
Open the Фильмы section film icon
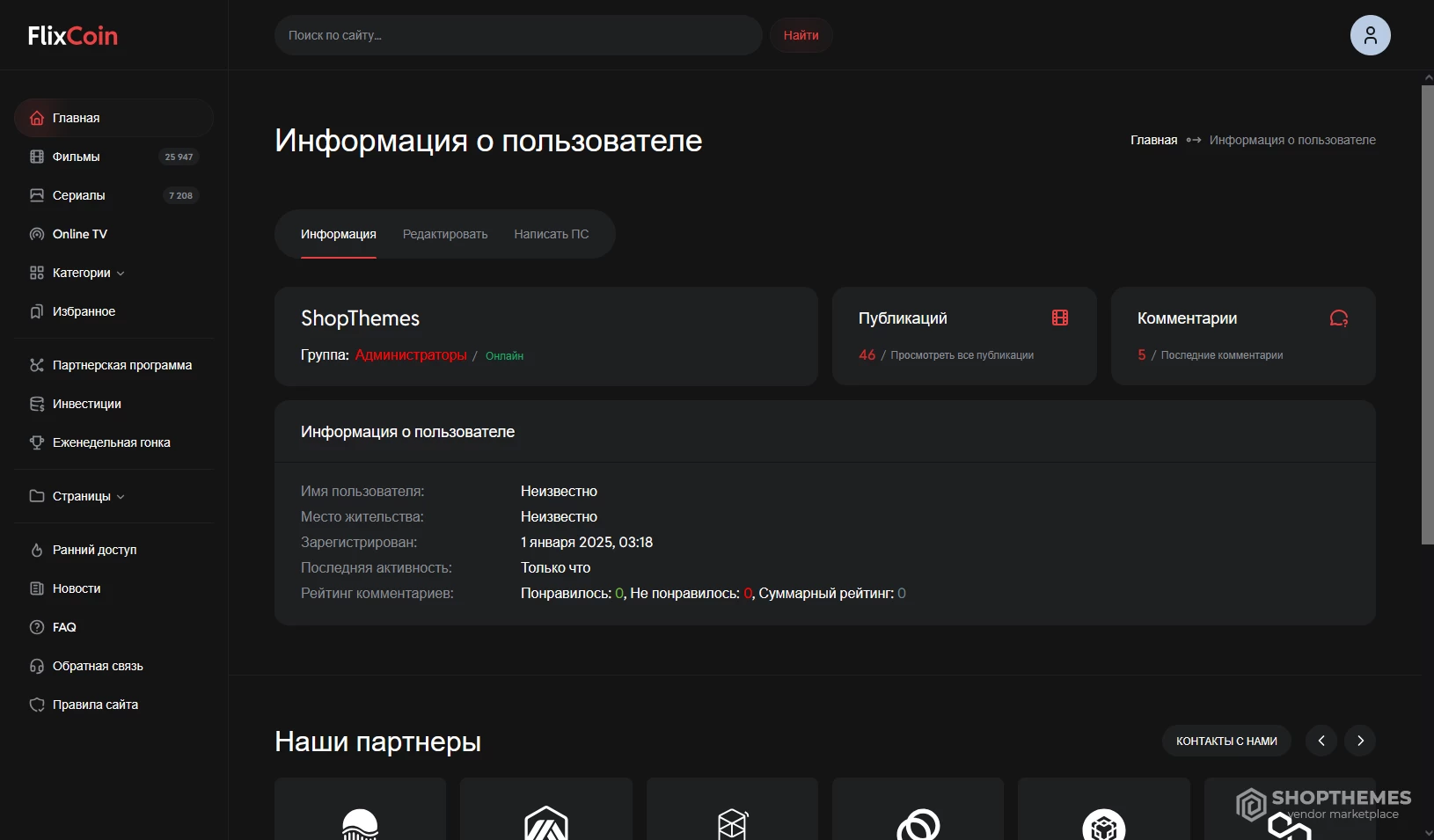tap(37, 157)
